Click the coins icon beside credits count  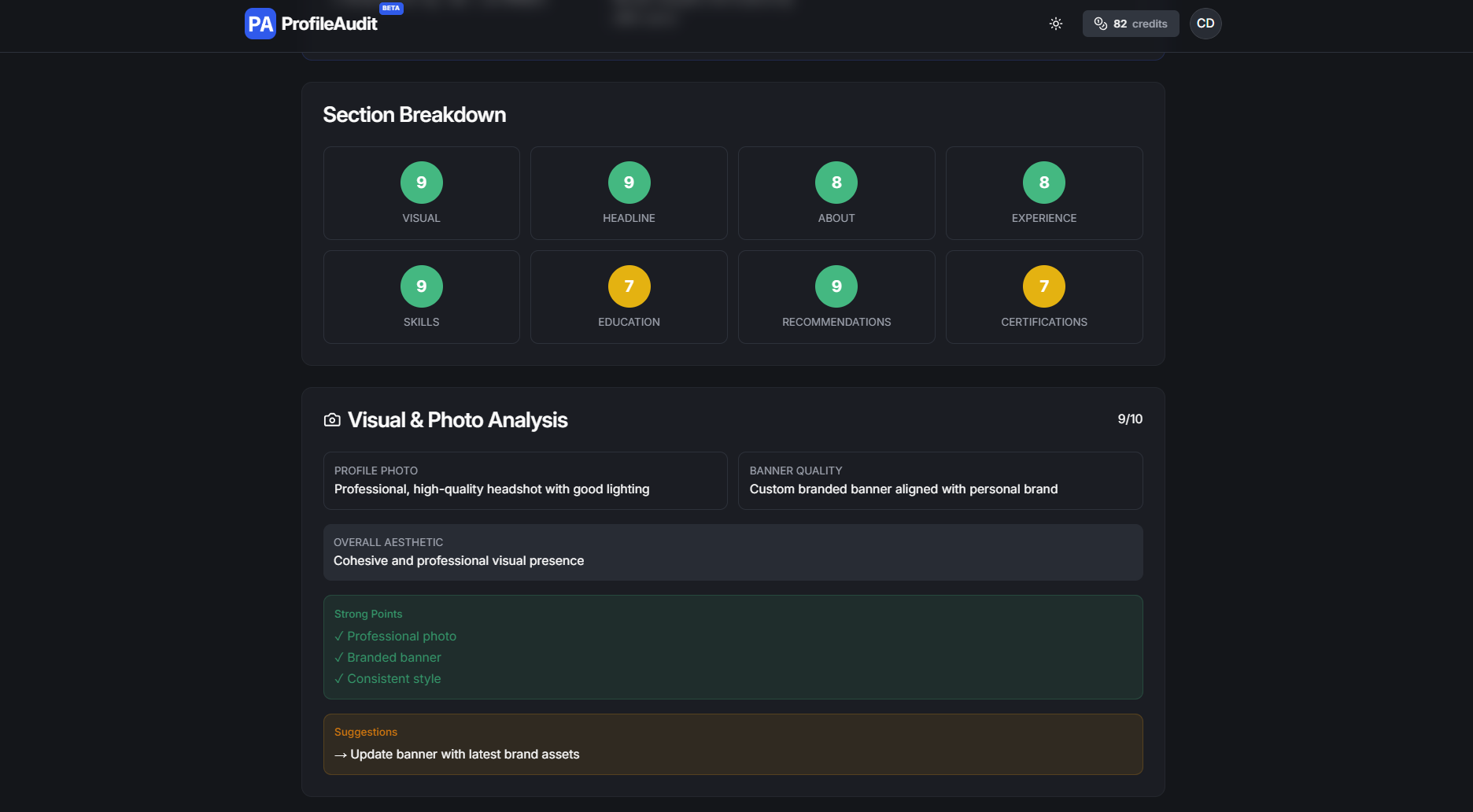(x=1099, y=24)
